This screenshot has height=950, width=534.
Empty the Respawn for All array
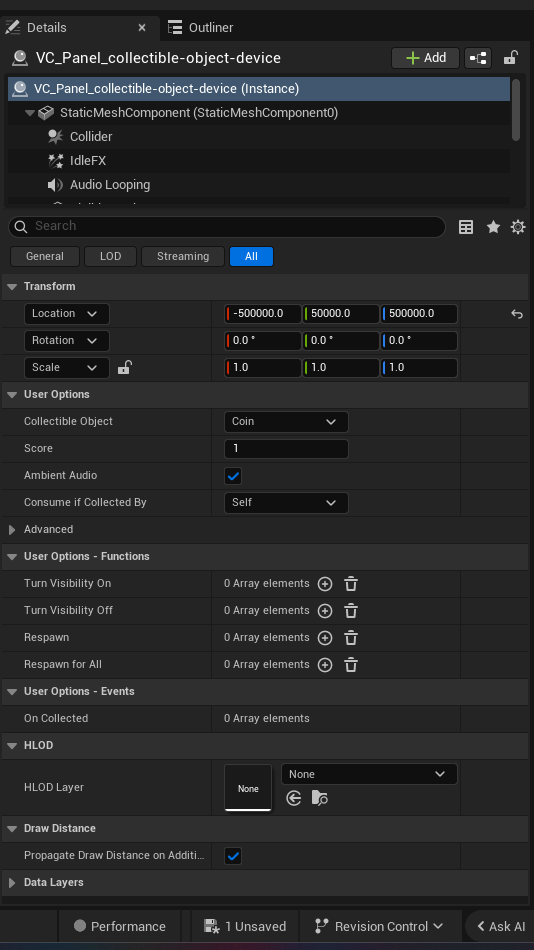point(351,665)
